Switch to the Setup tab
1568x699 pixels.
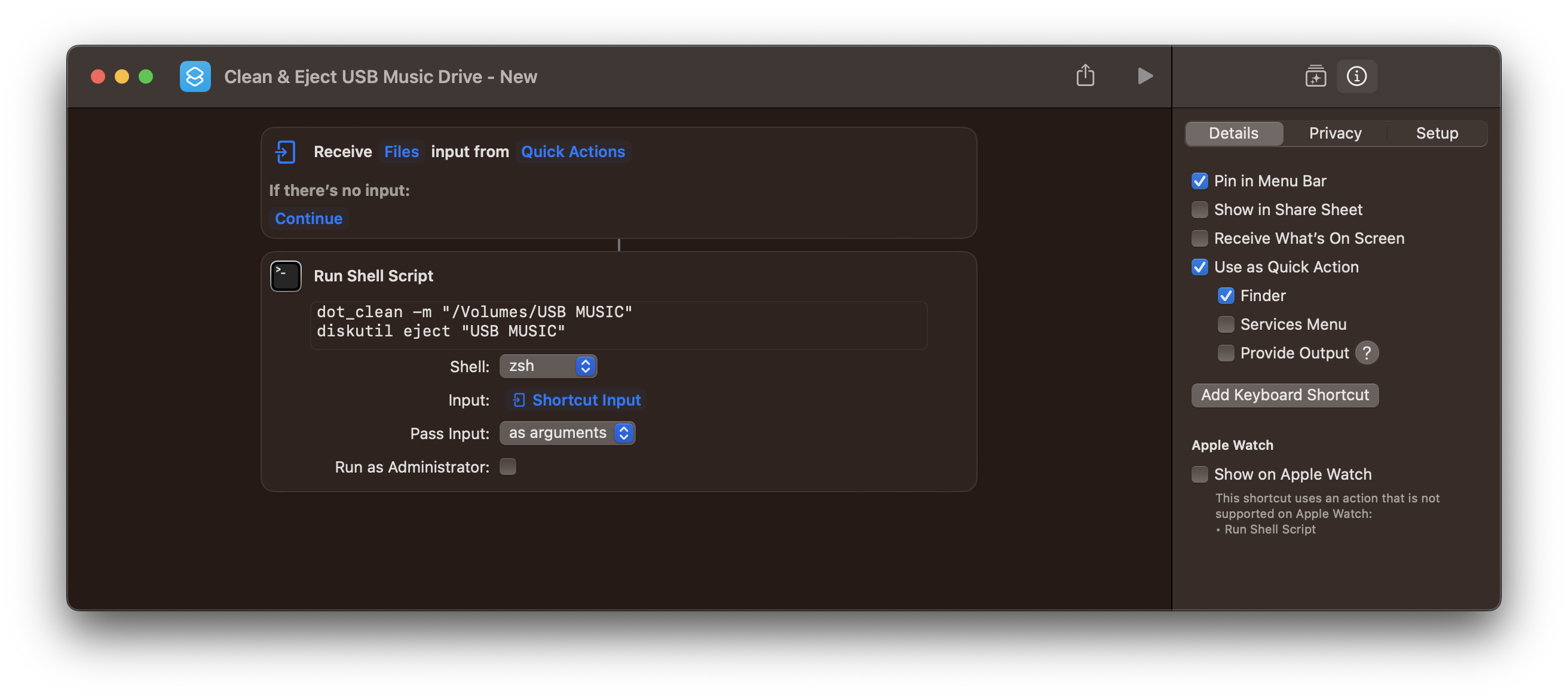[x=1436, y=134]
